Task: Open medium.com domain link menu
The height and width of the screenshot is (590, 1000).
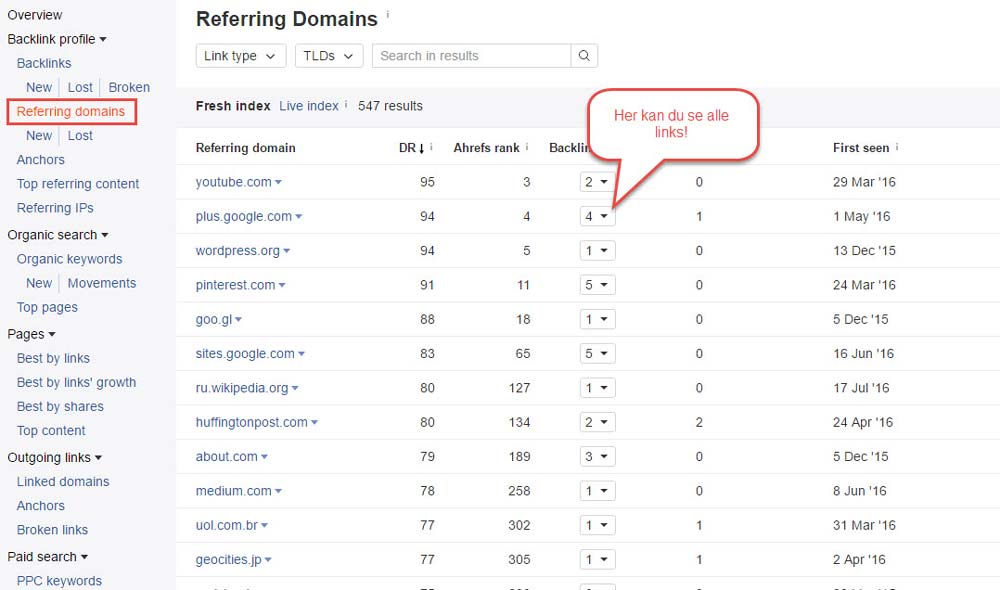Action: (x=239, y=491)
